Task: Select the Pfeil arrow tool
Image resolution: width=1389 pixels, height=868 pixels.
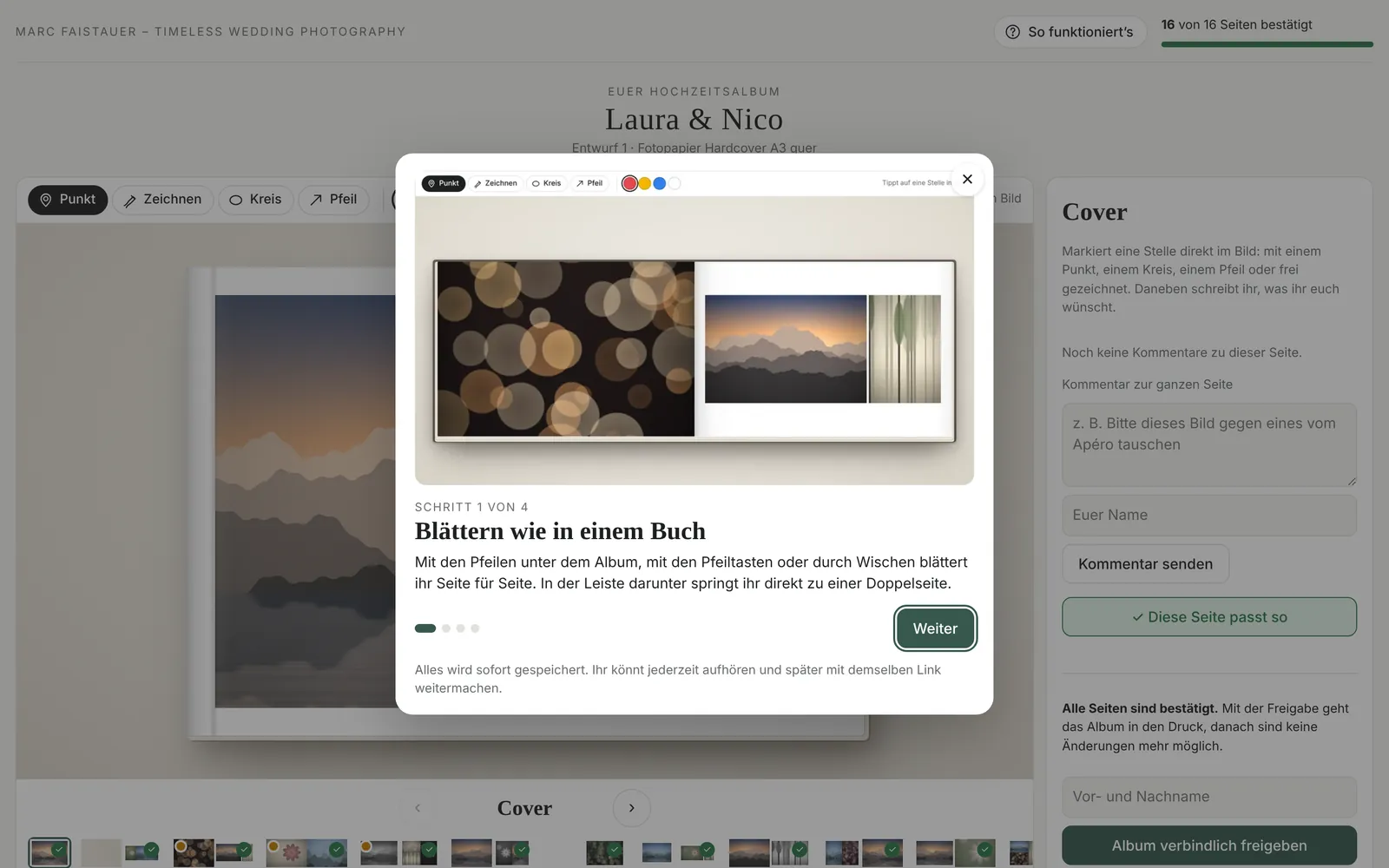Action: pos(333,200)
